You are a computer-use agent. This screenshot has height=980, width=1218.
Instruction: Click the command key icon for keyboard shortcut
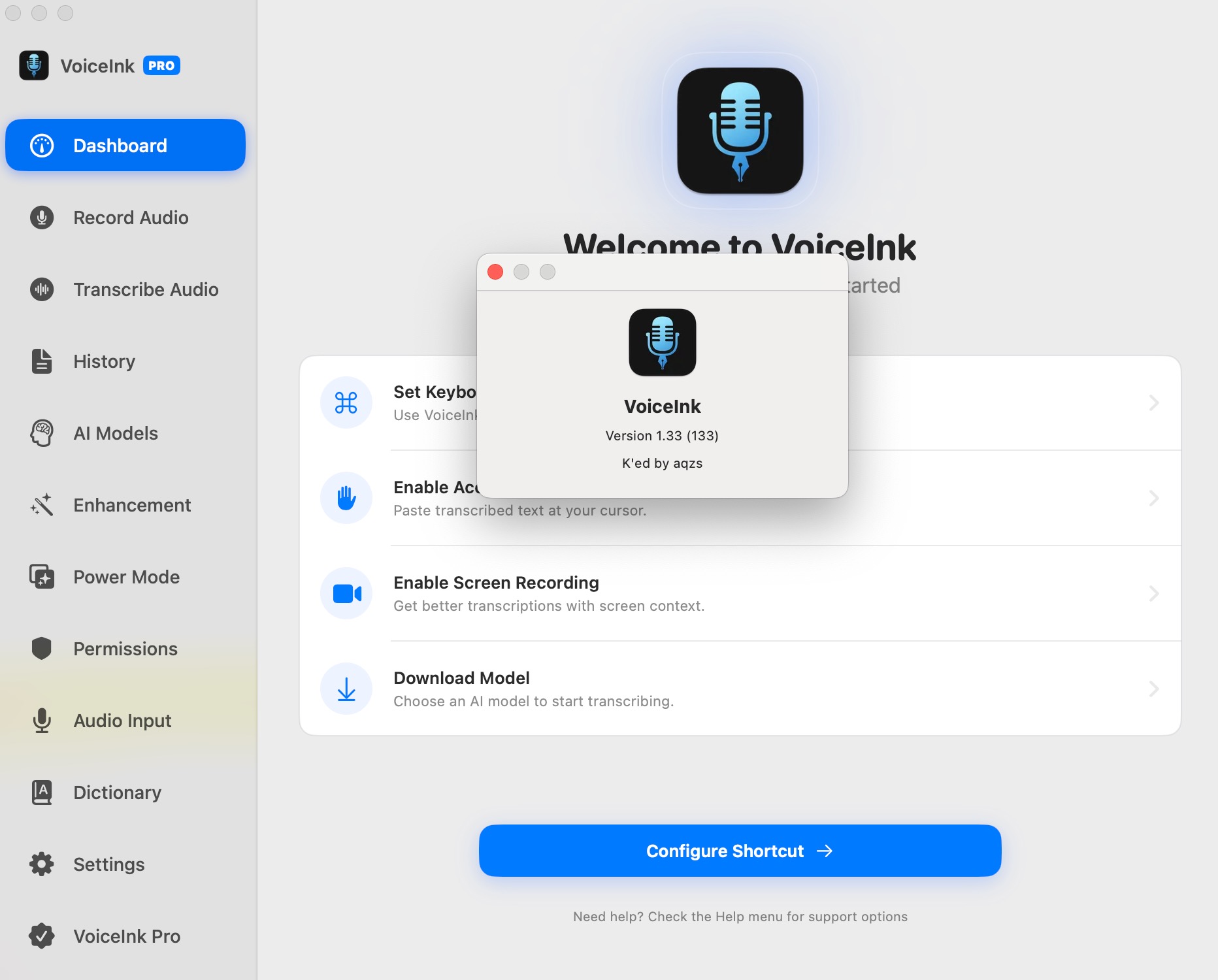346,402
